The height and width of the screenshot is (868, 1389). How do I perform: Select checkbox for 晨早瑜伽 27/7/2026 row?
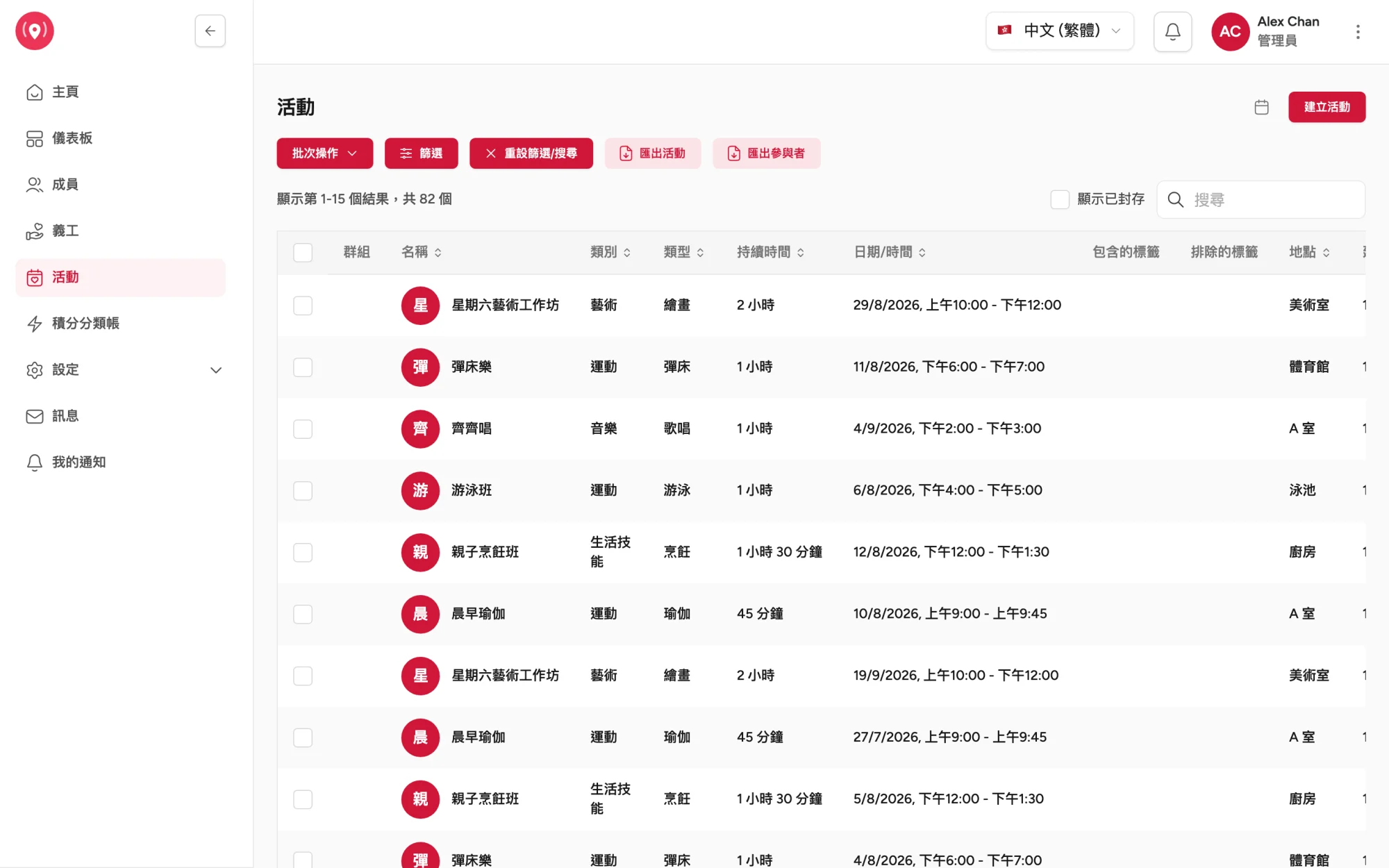click(303, 737)
